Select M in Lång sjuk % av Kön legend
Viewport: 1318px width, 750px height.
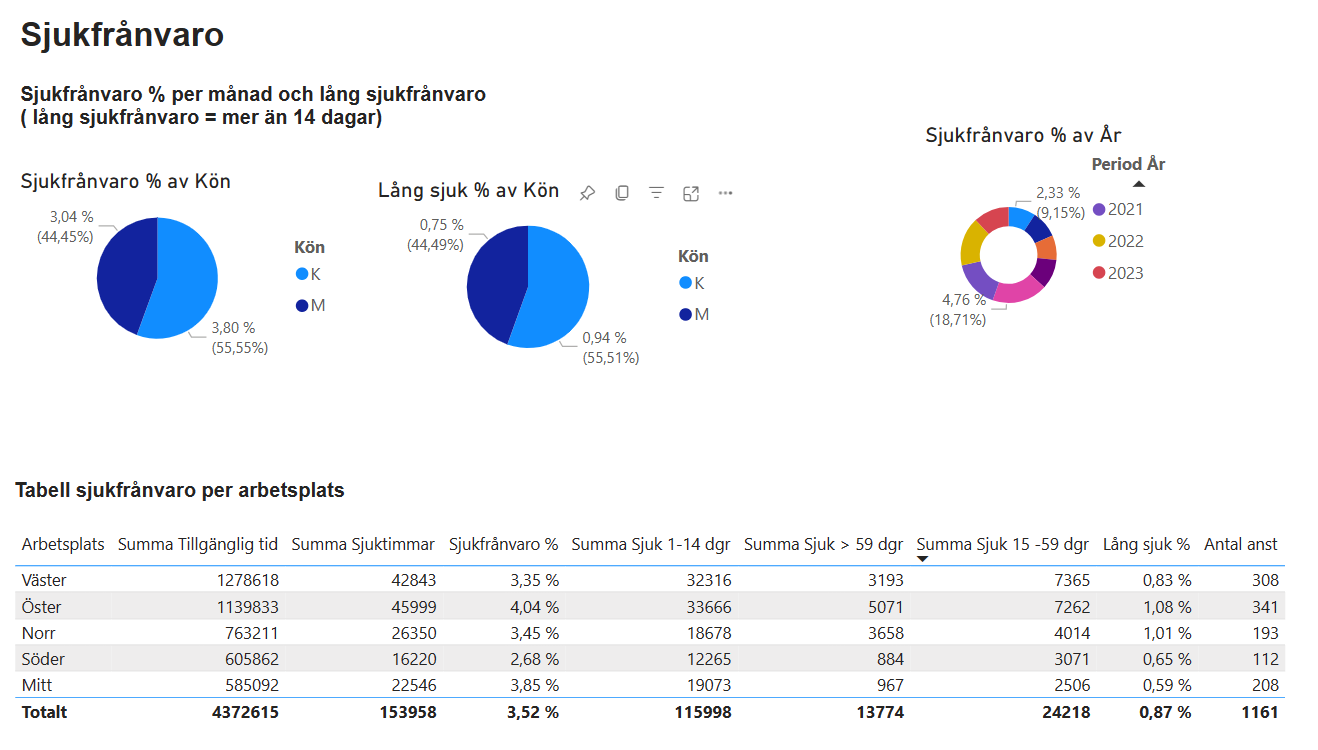click(x=694, y=314)
